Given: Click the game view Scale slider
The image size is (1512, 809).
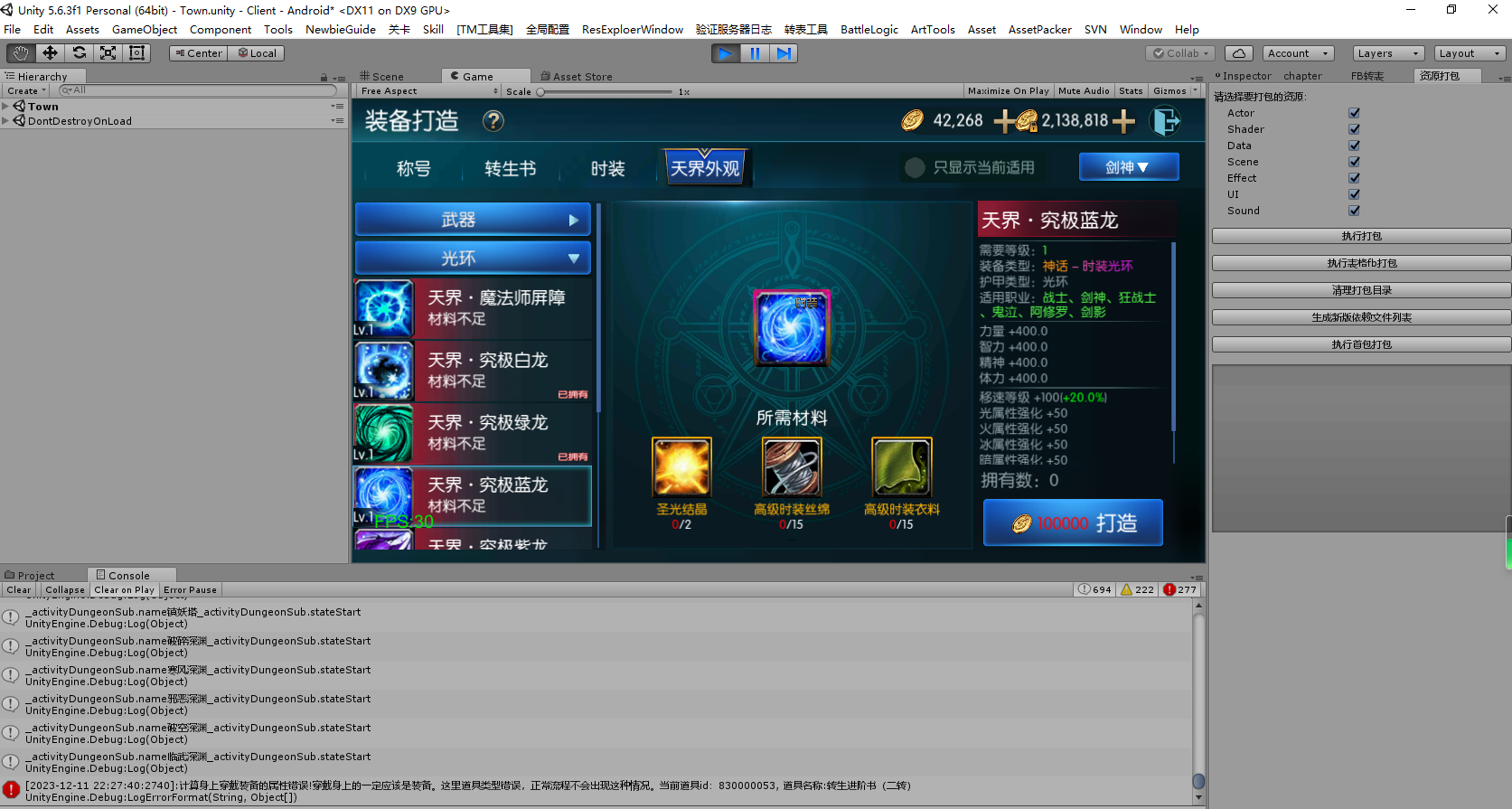Looking at the screenshot, I should (x=606, y=92).
